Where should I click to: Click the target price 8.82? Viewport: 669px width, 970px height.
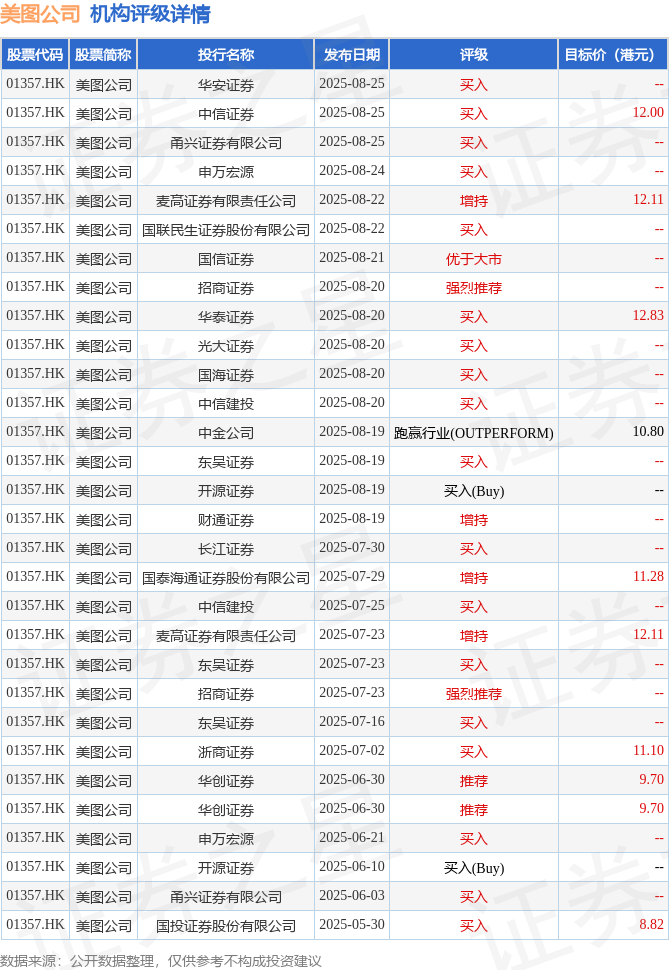tap(651, 924)
